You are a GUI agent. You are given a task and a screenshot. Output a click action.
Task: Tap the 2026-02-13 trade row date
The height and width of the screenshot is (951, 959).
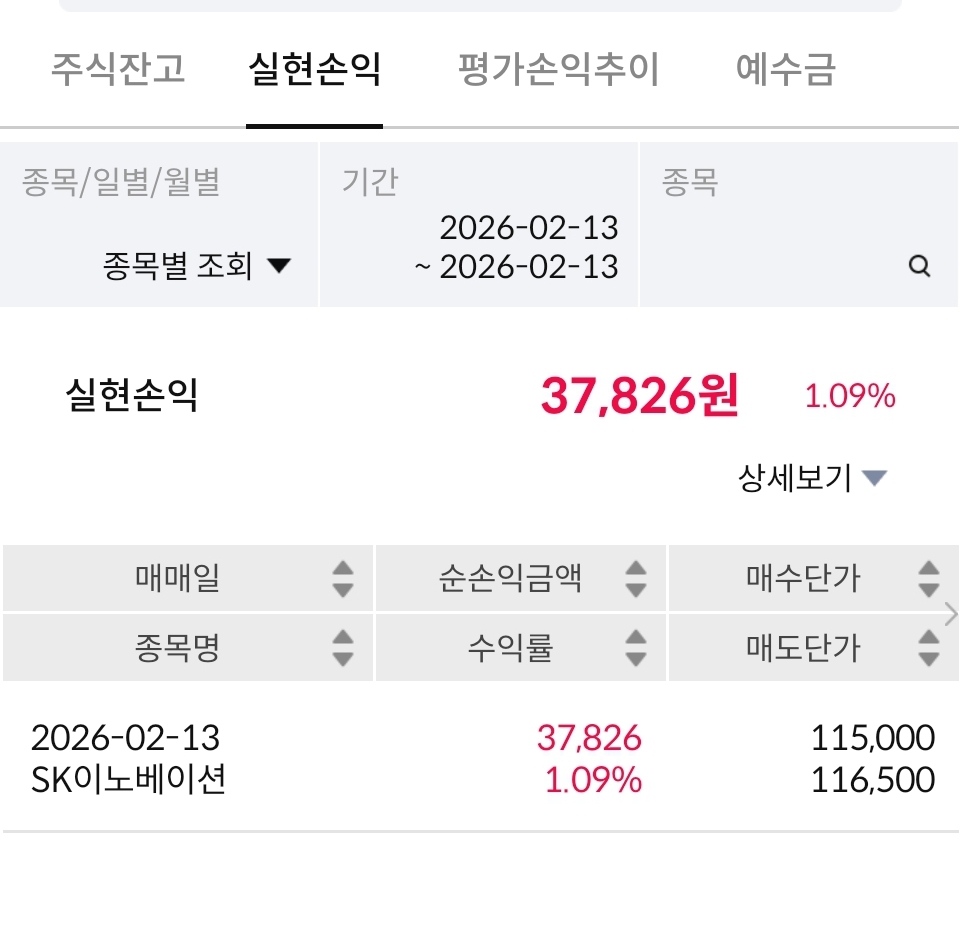pos(125,738)
